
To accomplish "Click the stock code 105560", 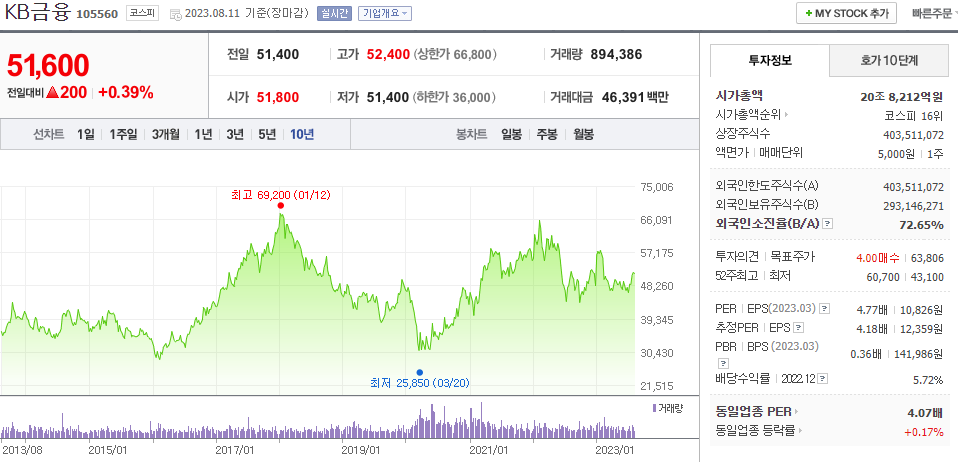I will point(97,14).
